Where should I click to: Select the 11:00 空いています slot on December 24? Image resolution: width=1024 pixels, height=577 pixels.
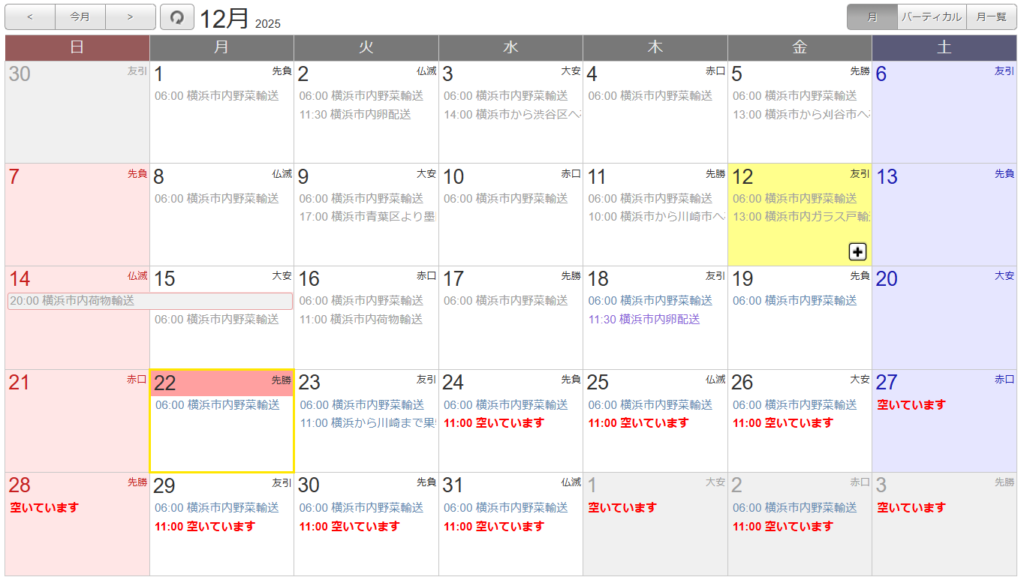pyautogui.click(x=494, y=423)
